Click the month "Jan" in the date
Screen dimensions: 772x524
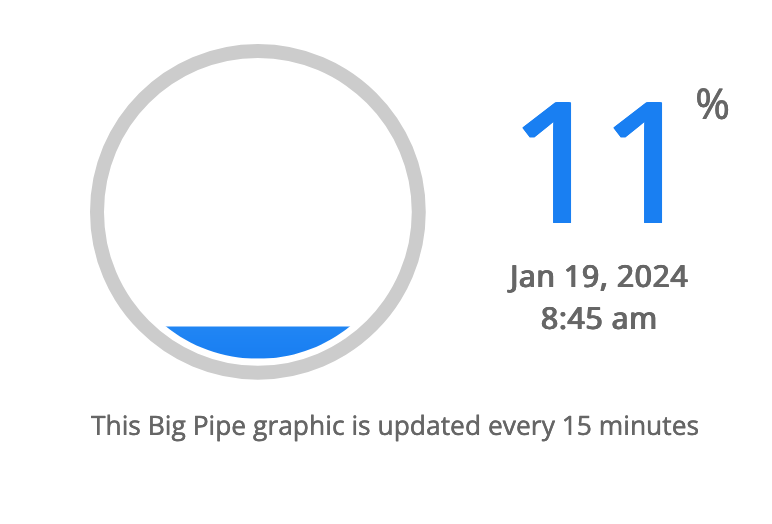530,277
